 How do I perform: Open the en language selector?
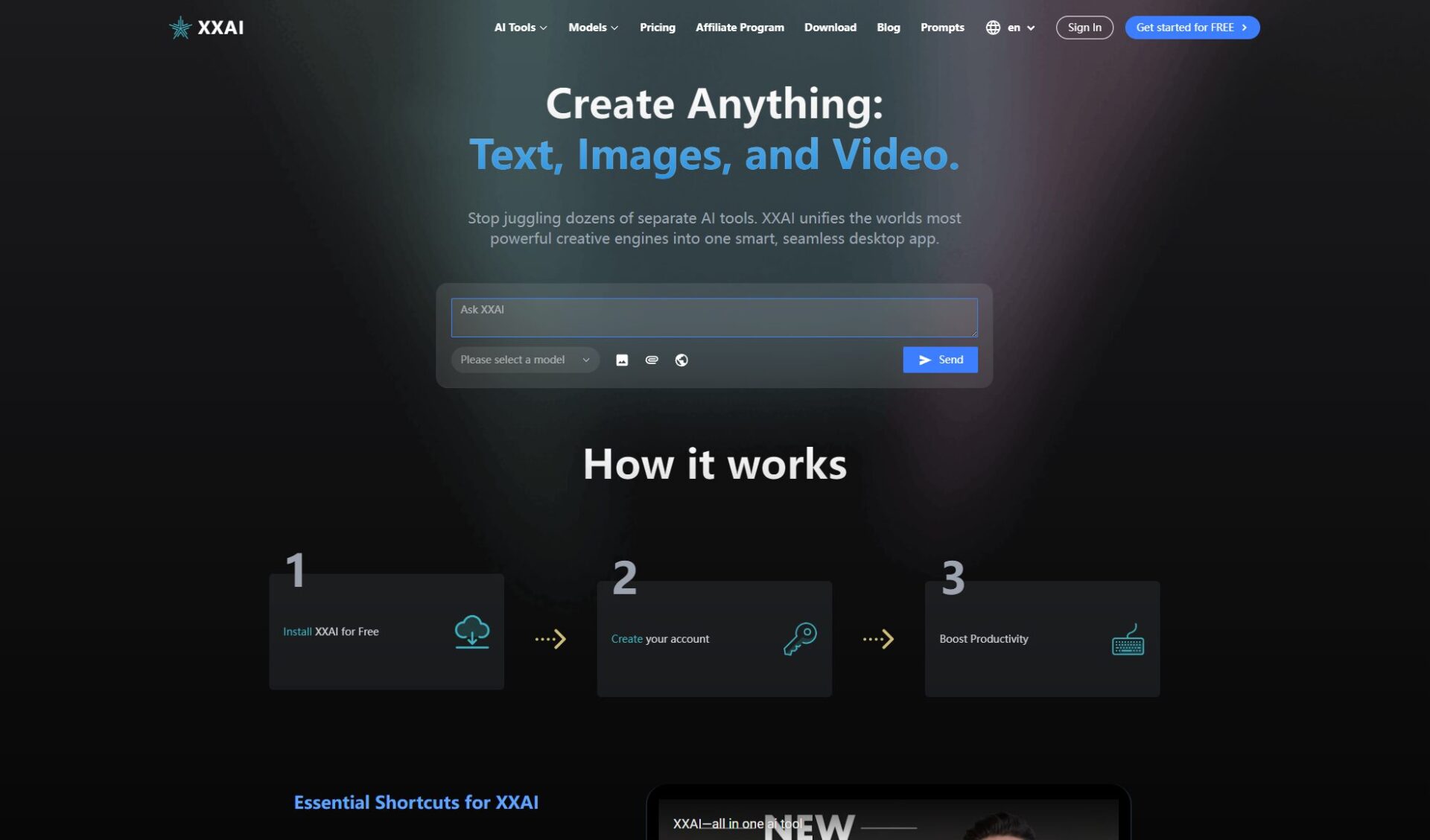pos(1020,28)
